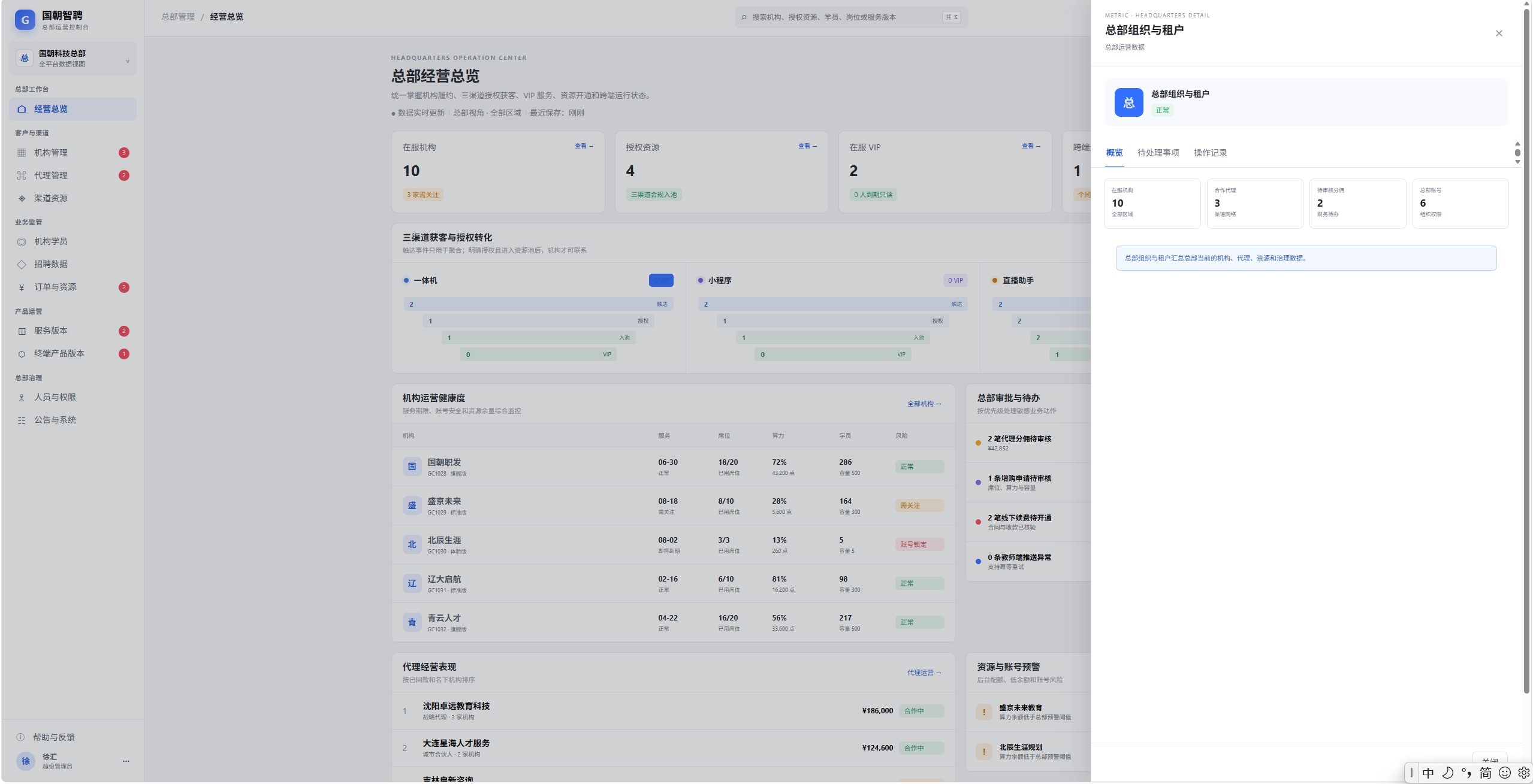Click the 代理管理 command-shaped icon

click(22, 175)
